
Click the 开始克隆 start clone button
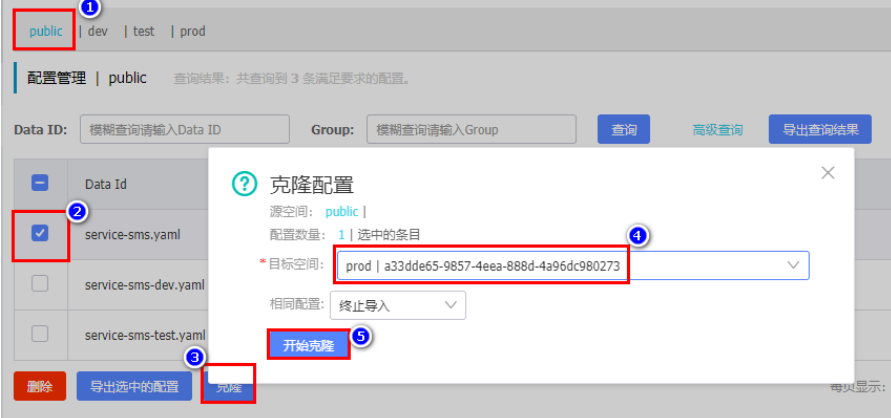[309, 345]
